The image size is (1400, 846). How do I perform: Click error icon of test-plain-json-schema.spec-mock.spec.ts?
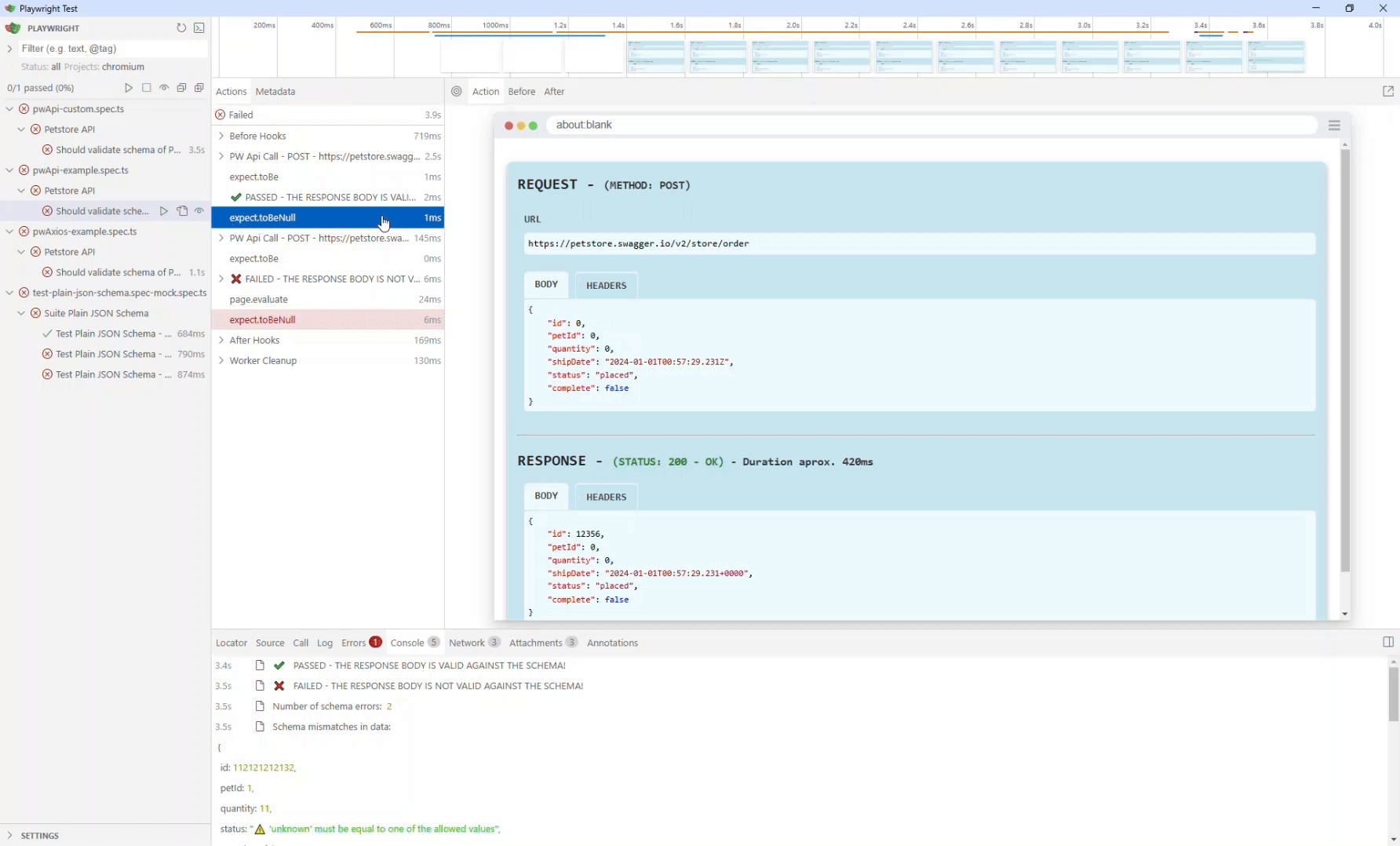(24, 293)
